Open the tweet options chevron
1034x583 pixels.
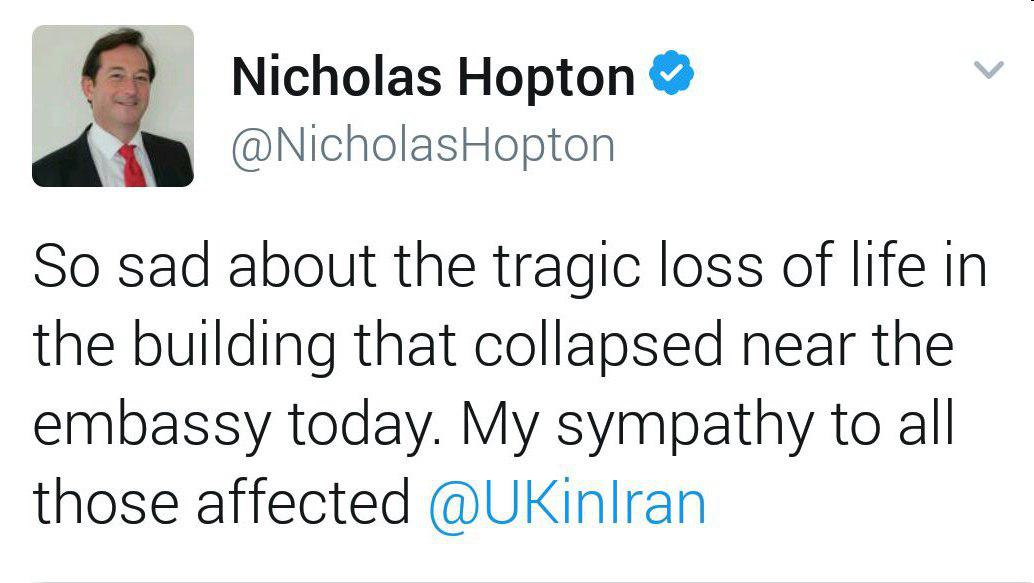[x=988, y=70]
